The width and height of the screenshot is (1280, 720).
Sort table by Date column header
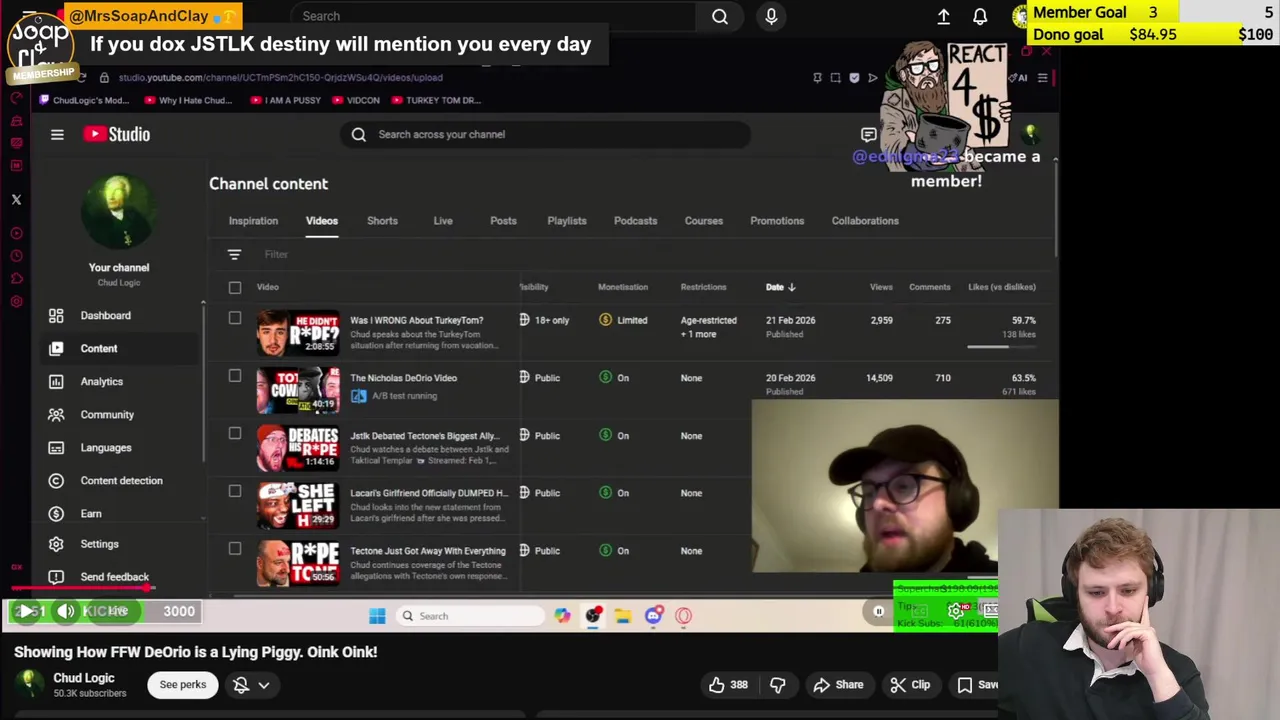coord(780,287)
